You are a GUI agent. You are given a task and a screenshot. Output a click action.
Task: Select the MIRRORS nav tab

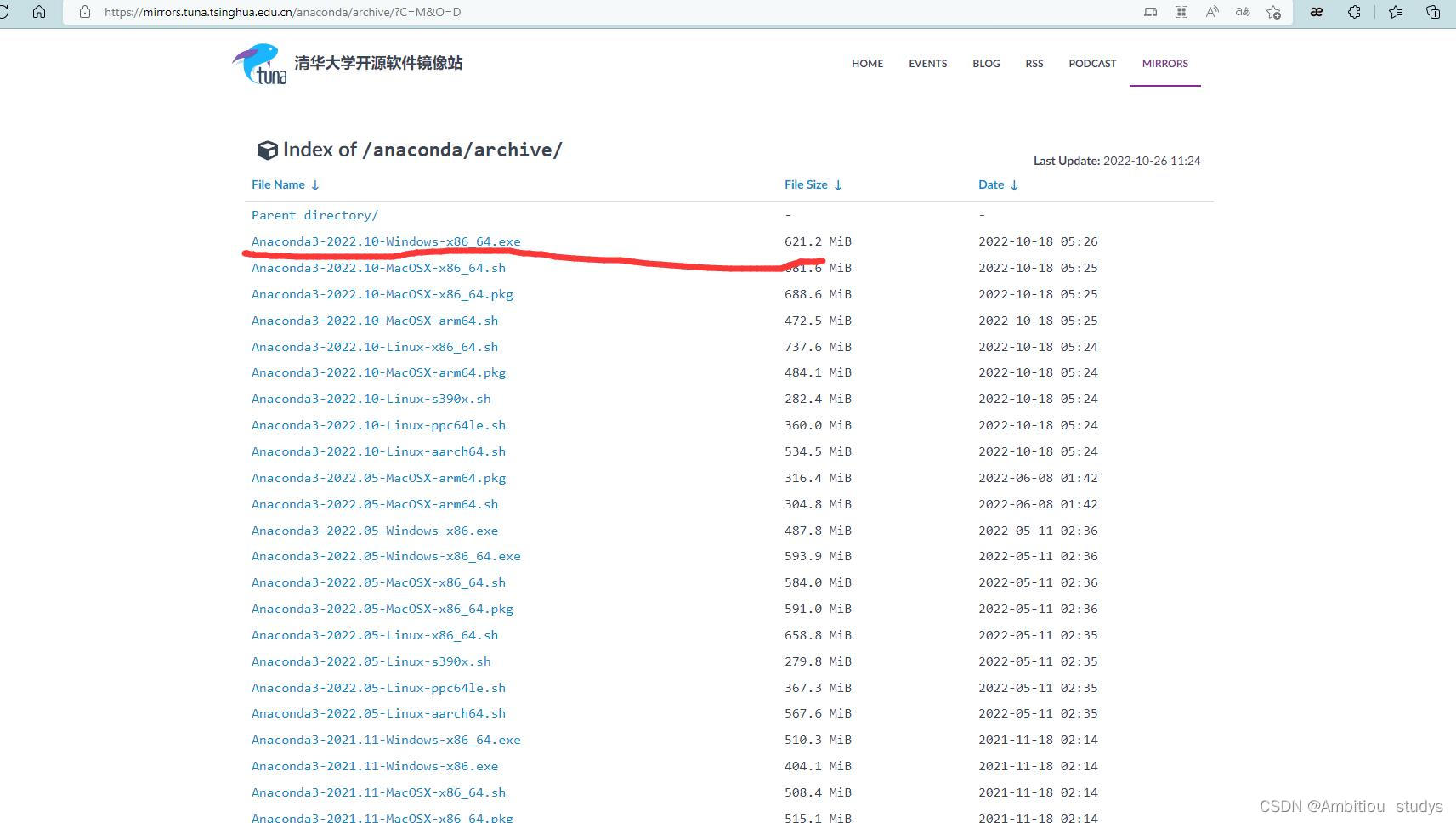pos(1164,64)
